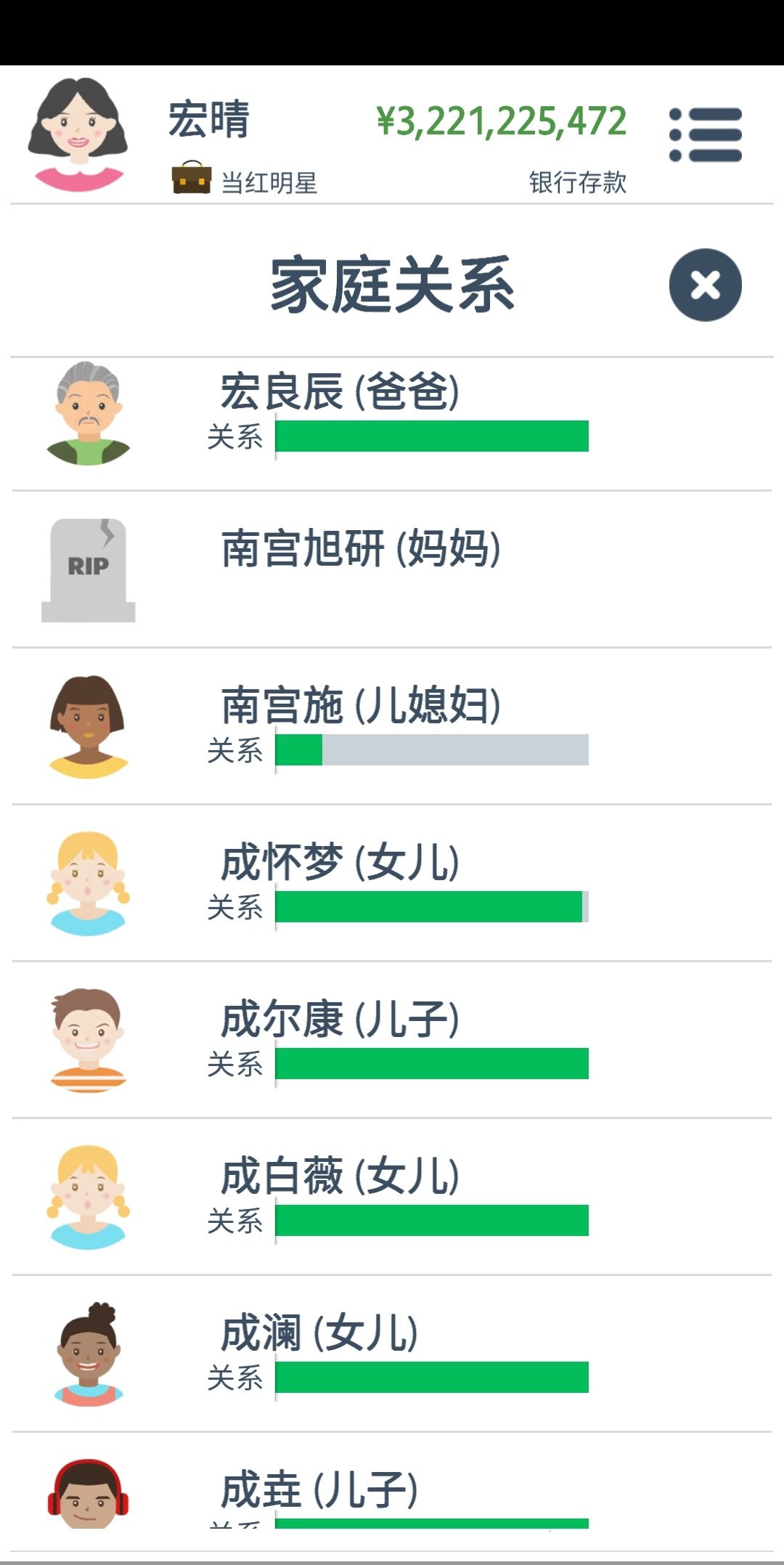784x1565 pixels.
Task: Select 南宫施 daughter-in-law avatar
Action: point(89,727)
